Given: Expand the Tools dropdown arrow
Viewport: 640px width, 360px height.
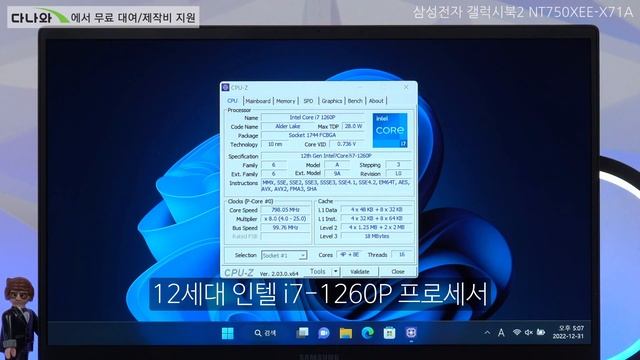Looking at the screenshot, I should point(336,271).
